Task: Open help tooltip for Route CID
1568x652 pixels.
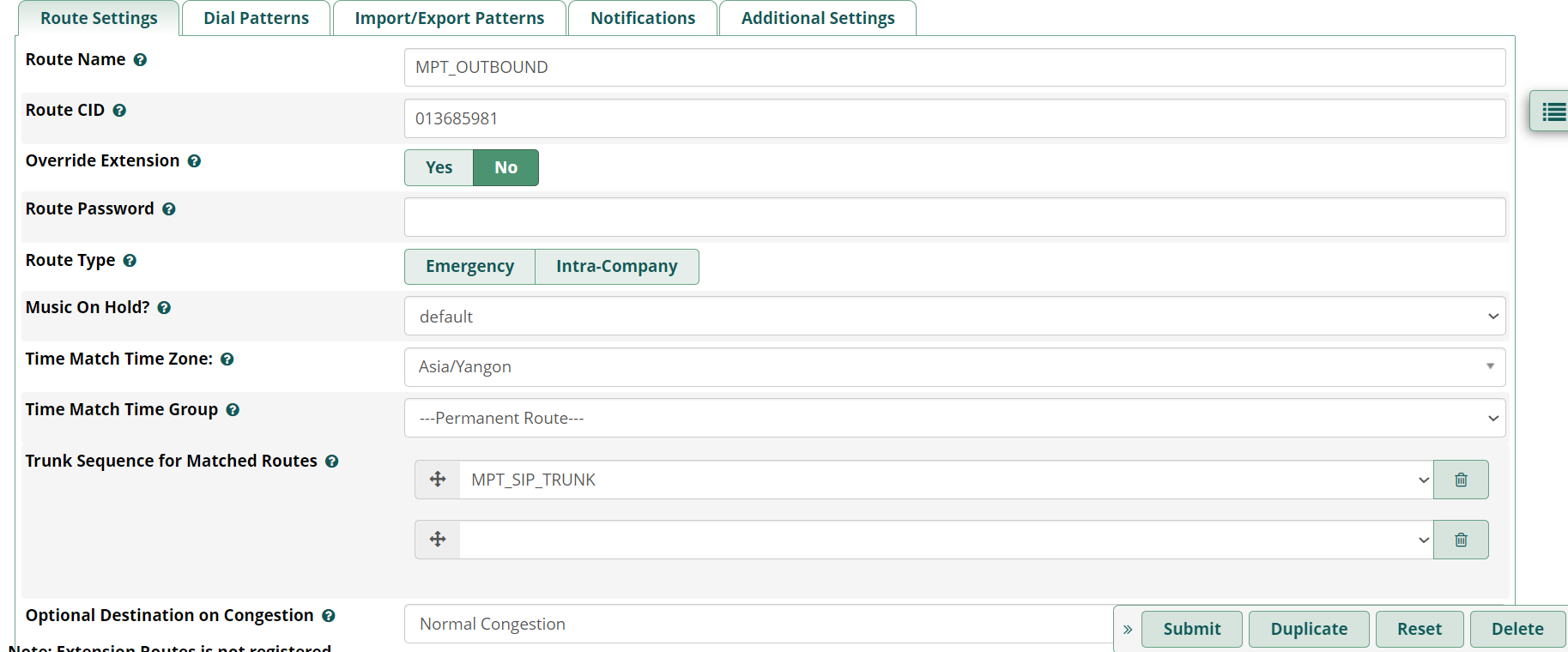Action: point(119,111)
